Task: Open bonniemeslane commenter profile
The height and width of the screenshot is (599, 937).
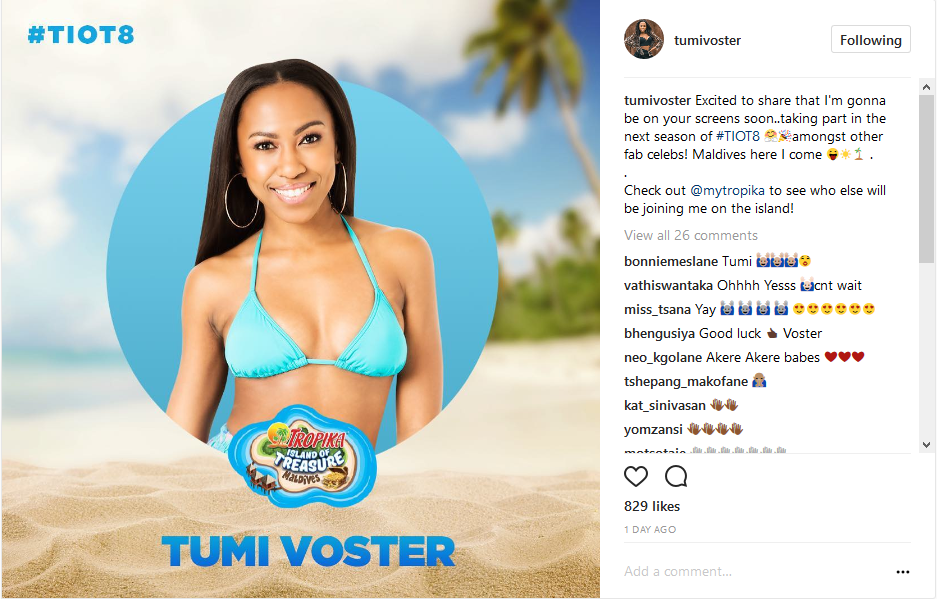Action: click(x=670, y=262)
